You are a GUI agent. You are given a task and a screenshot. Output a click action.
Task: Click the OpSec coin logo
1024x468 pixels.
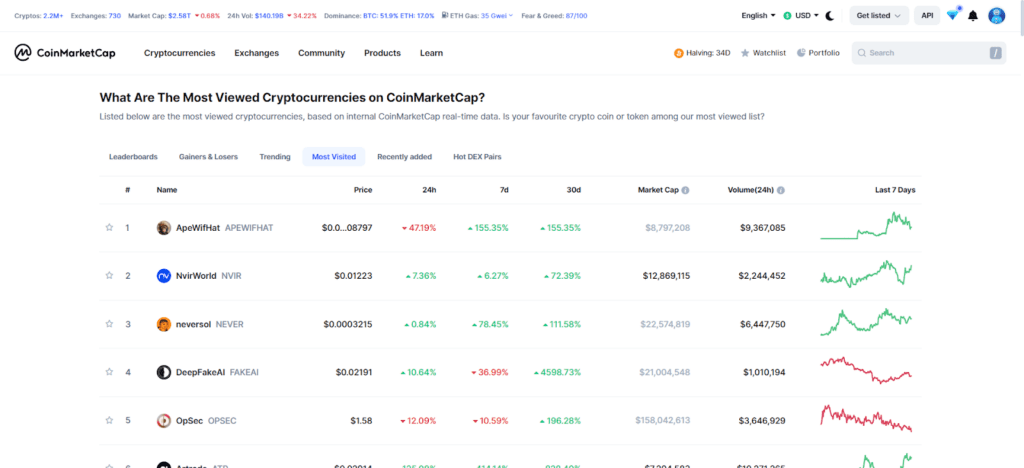[x=164, y=420]
